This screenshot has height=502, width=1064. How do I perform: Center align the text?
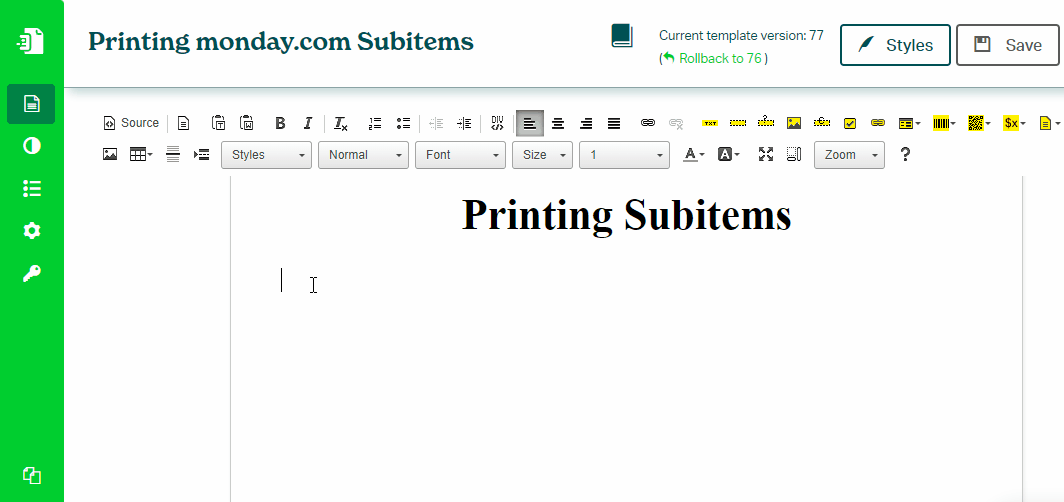click(x=558, y=123)
